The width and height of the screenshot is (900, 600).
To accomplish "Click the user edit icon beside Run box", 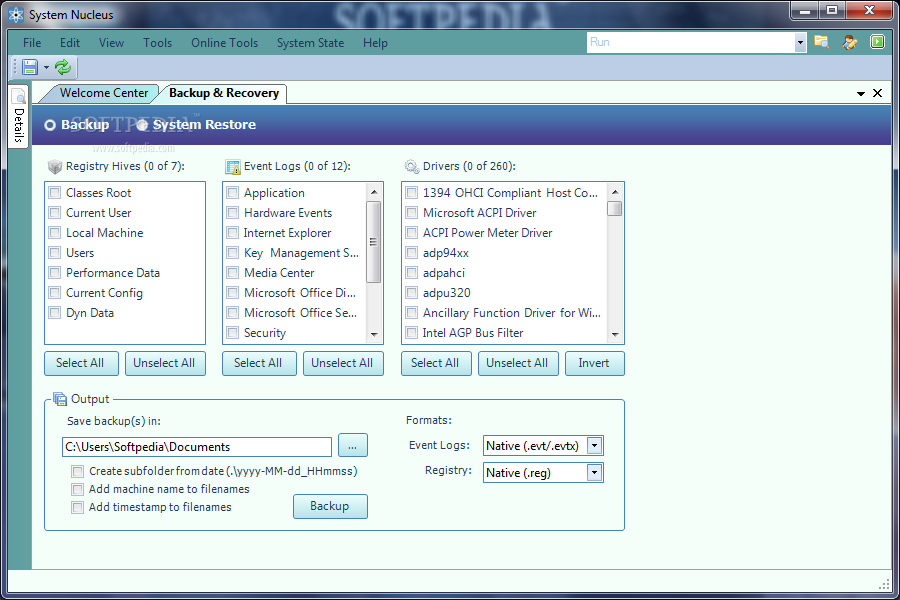I will (849, 42).
